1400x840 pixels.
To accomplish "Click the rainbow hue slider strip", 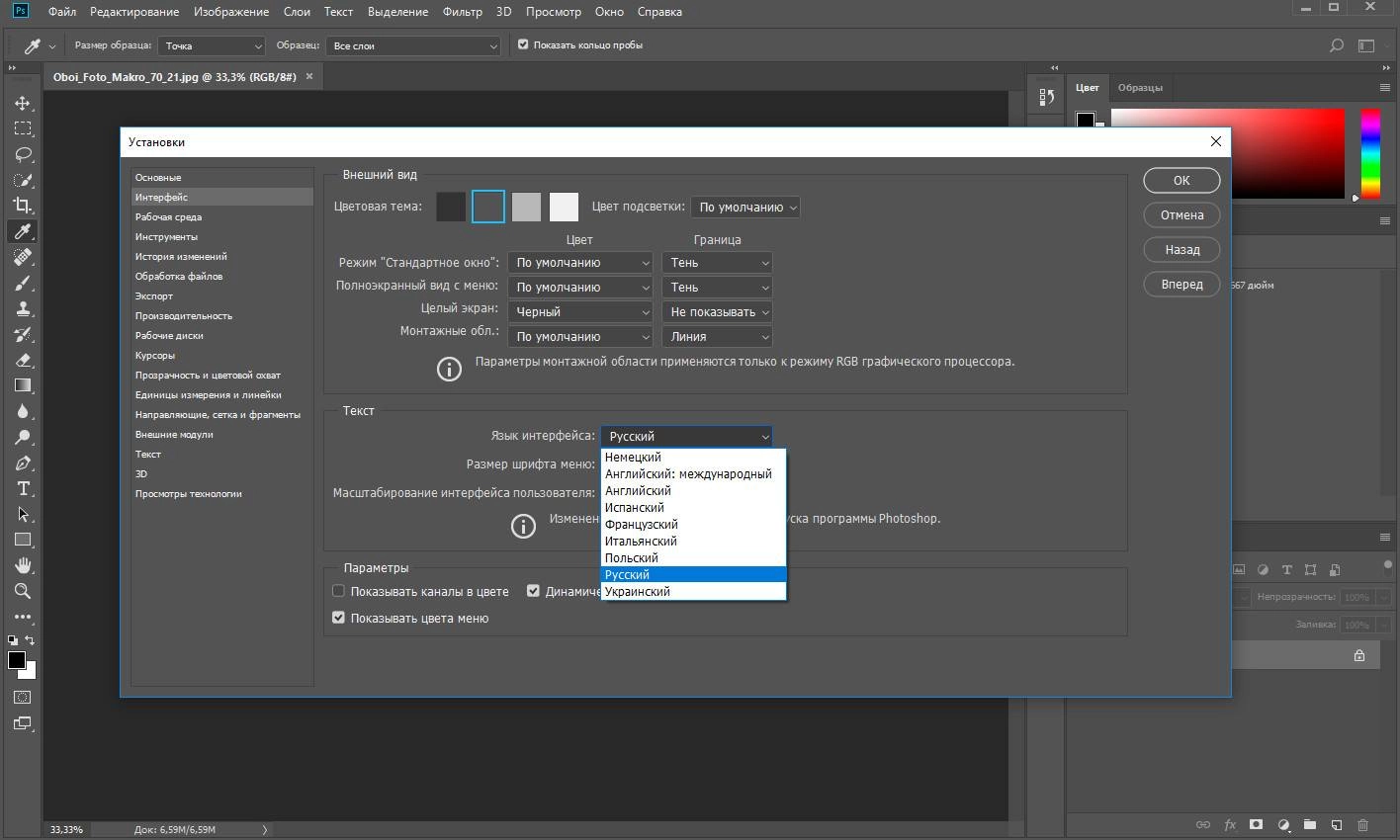I will point(1370,153).
